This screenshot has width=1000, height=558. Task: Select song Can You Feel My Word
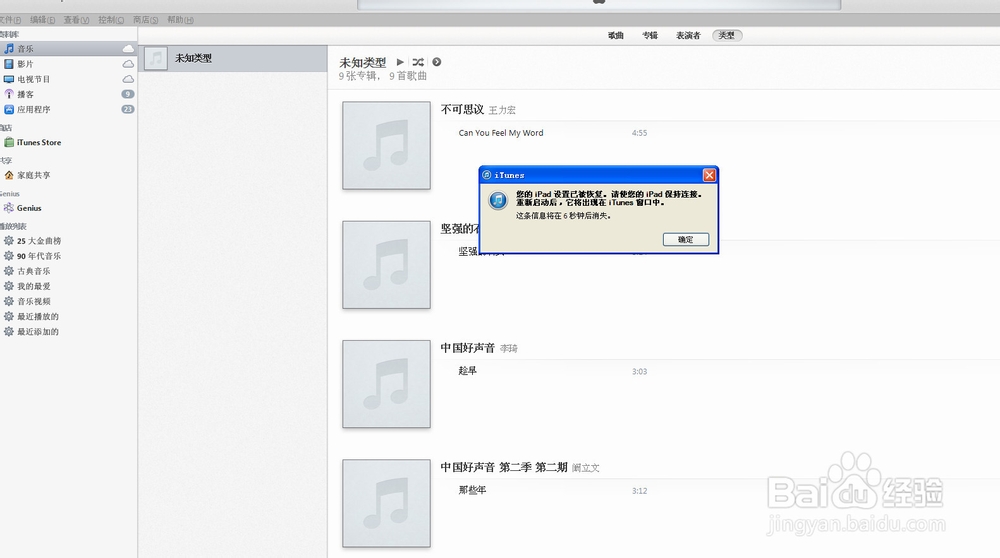(501, 133)
